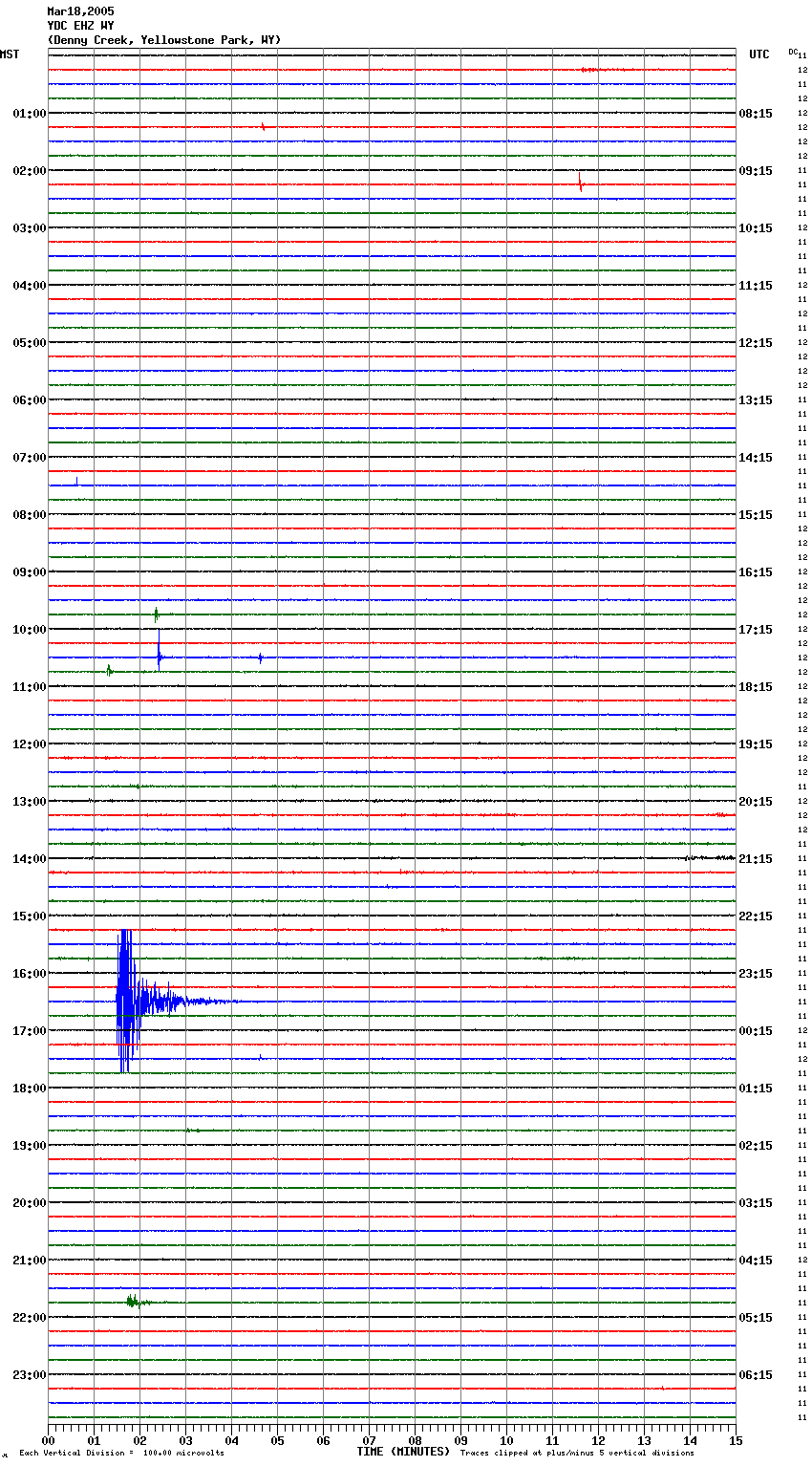
Task: Select the 06:00 MST time label
Action: click(x=30, y=400)
